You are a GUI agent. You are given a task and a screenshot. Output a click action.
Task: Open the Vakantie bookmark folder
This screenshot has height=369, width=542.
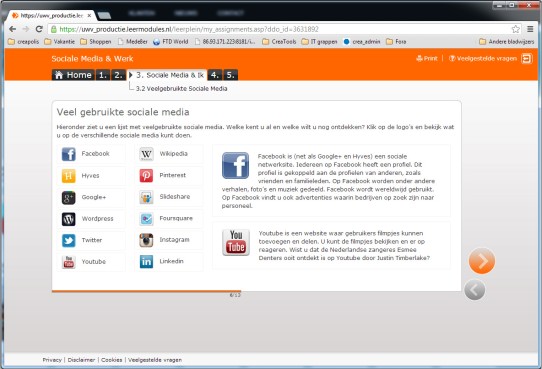pyautogui.click(x=59, y=41)
